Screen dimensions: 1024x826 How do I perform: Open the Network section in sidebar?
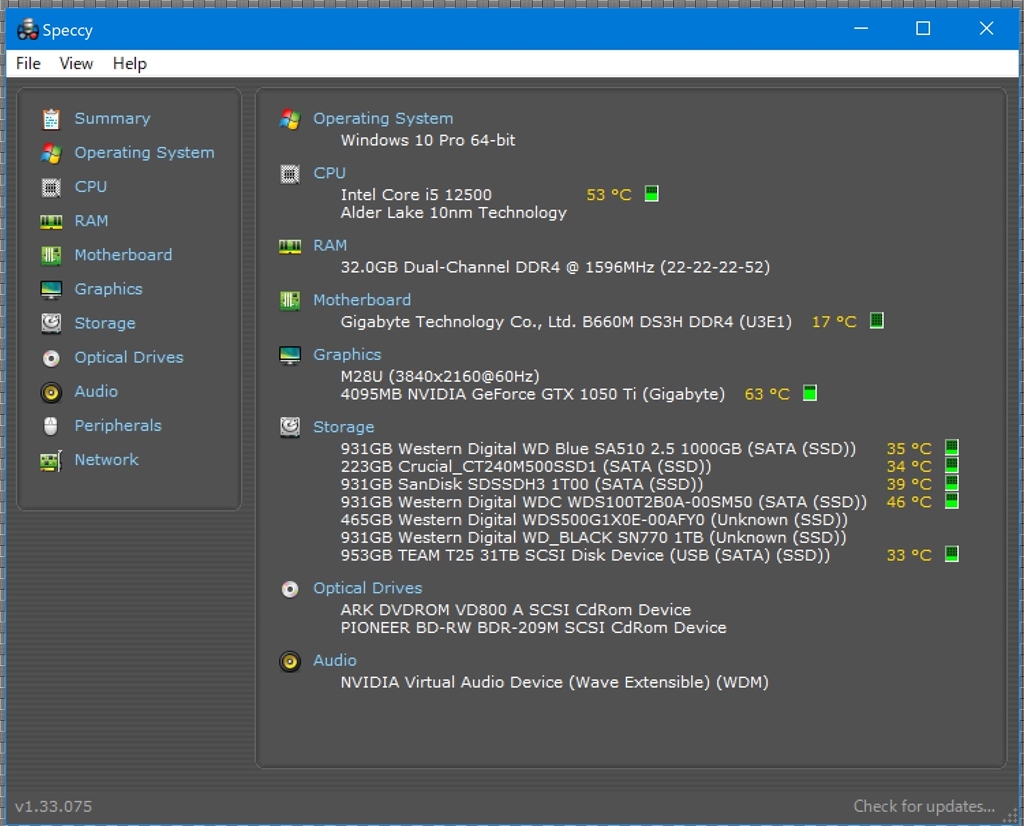coord(106,460)
